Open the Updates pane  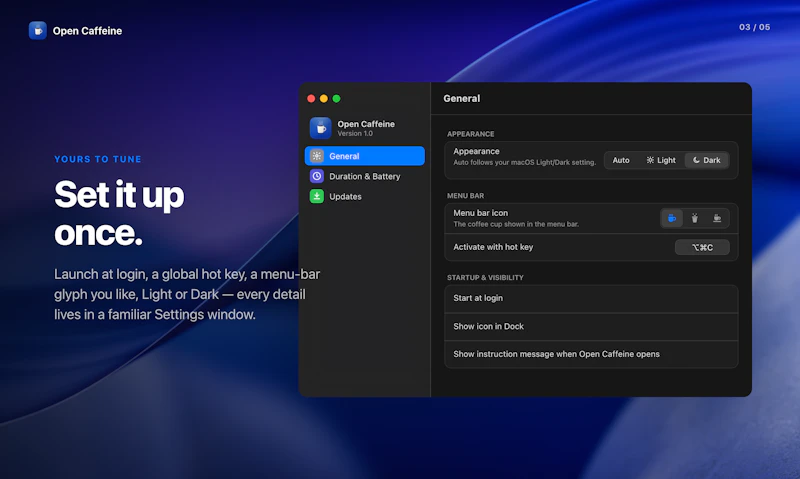365,196
